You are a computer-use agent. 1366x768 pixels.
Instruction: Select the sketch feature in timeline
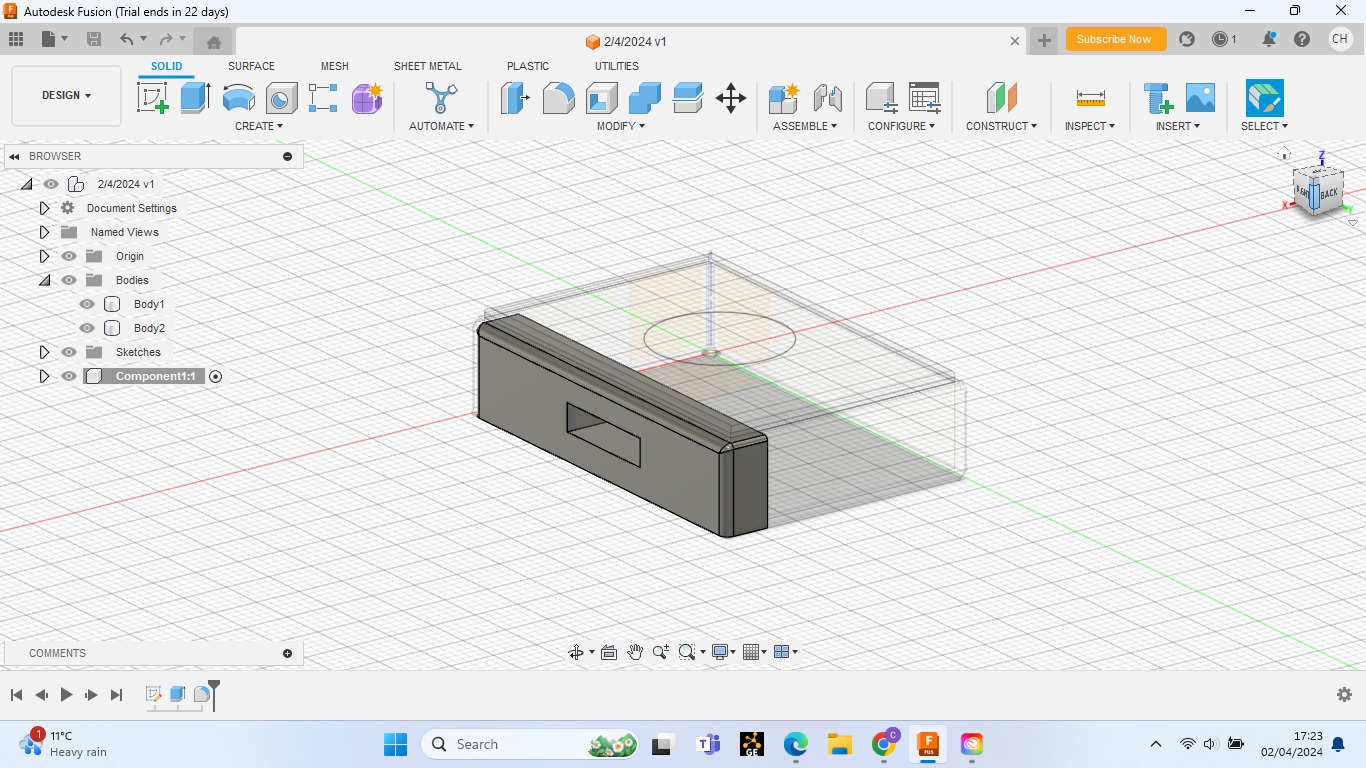[154, 694]
